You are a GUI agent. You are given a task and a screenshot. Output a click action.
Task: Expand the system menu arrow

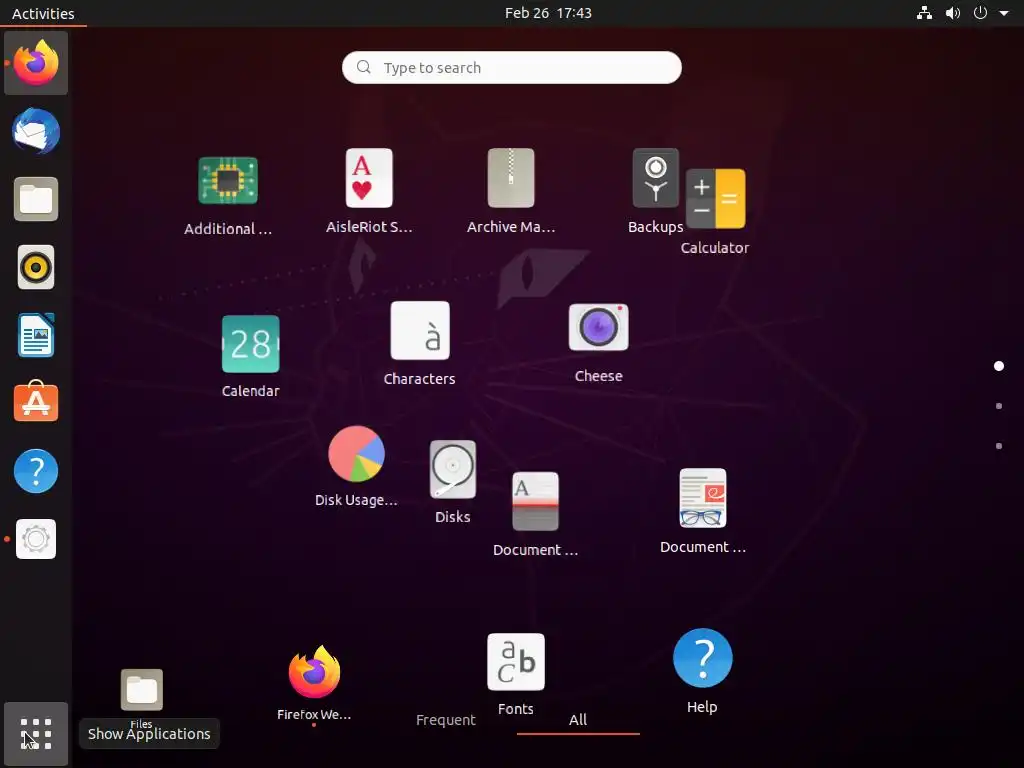(1004, 13)
